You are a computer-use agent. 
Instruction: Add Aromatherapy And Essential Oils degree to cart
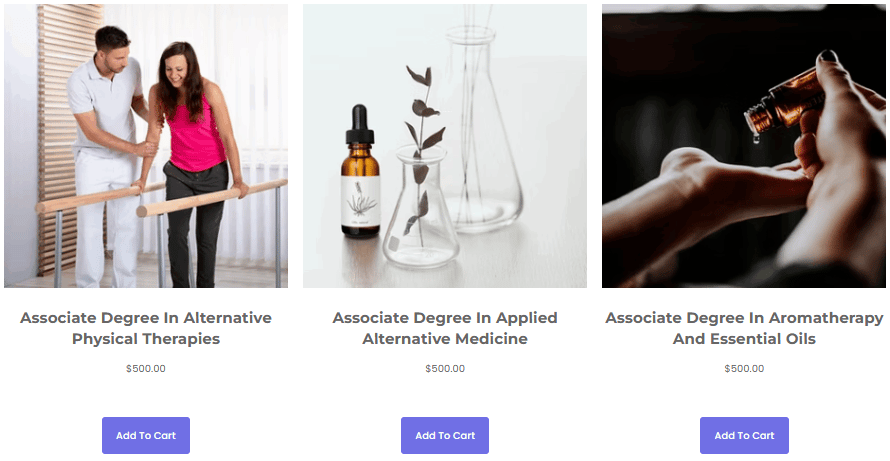pos(744,435)
